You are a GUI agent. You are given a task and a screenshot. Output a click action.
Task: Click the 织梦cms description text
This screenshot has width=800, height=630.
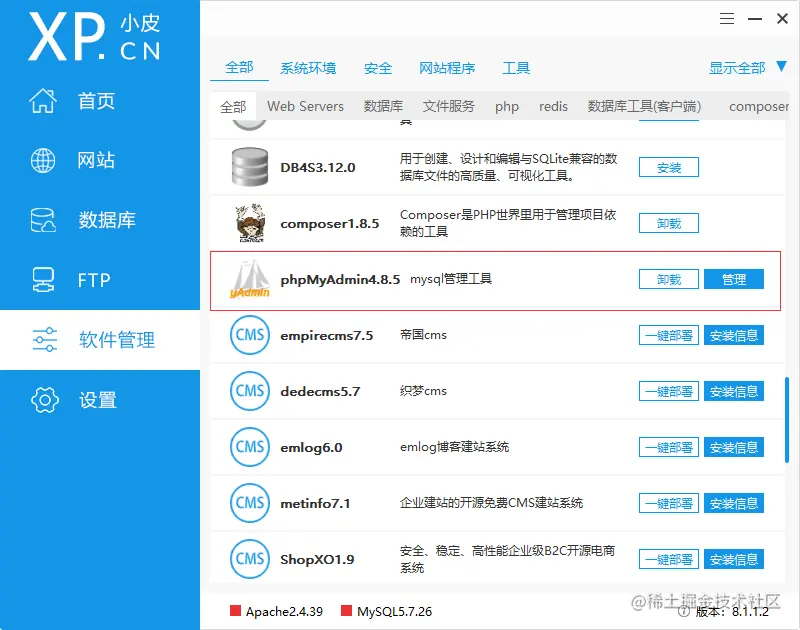tap(423, 391)
